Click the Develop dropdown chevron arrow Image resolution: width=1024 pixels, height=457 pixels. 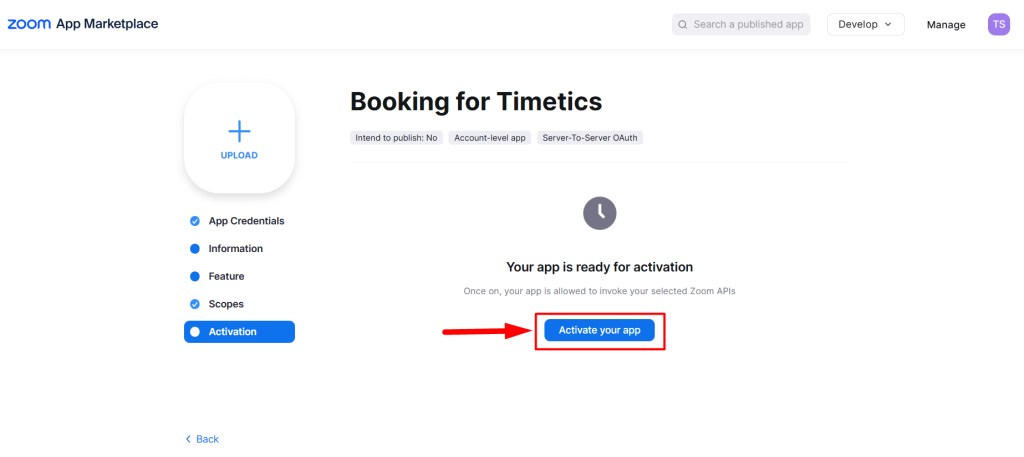click(x=888, y=24)
